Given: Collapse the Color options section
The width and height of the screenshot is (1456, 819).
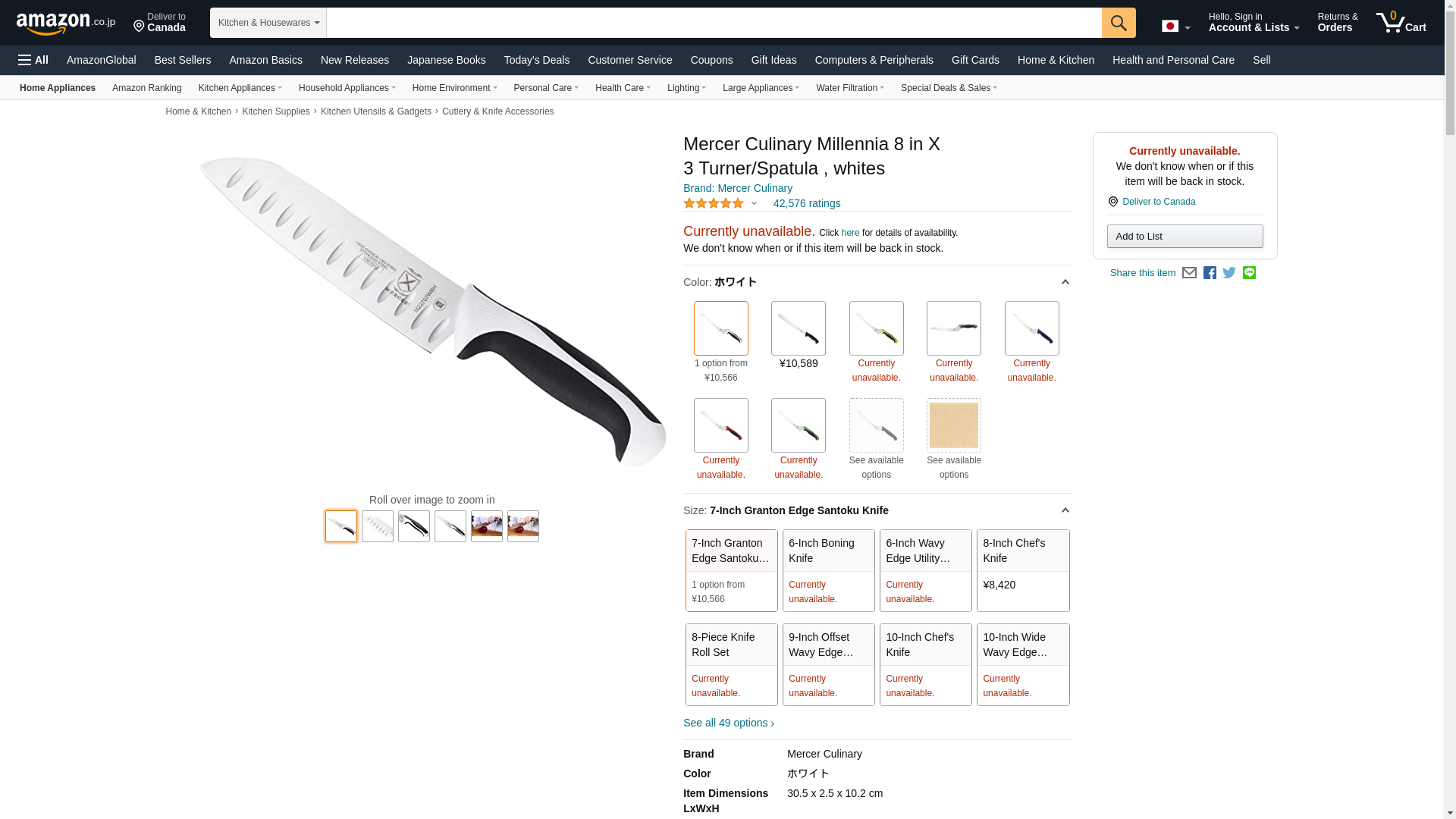Looking at the screenshot, I should [x=1065, y=282].
